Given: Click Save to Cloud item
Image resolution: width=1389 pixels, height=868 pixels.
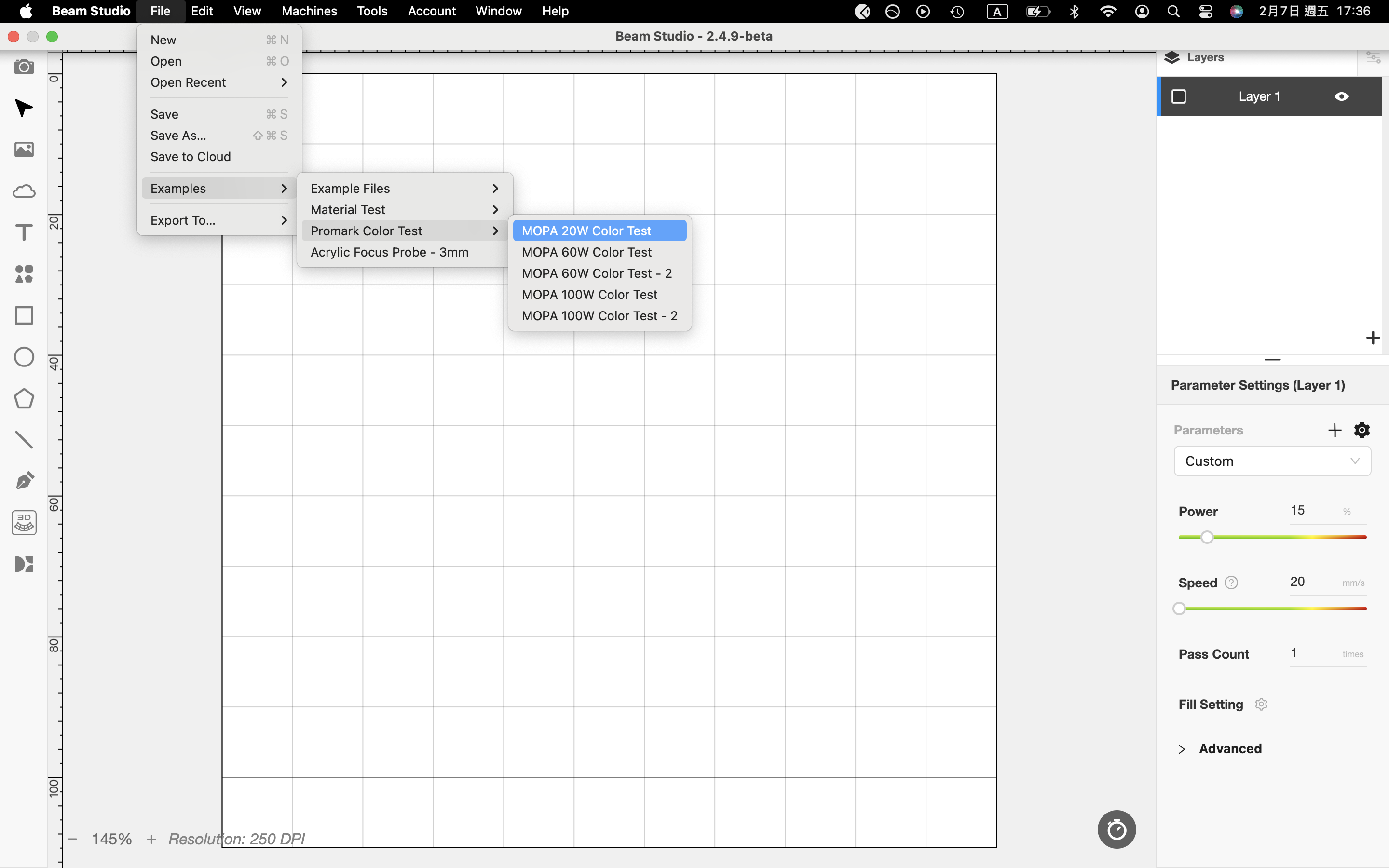Looking at the screenshot, I should [218, 157].
